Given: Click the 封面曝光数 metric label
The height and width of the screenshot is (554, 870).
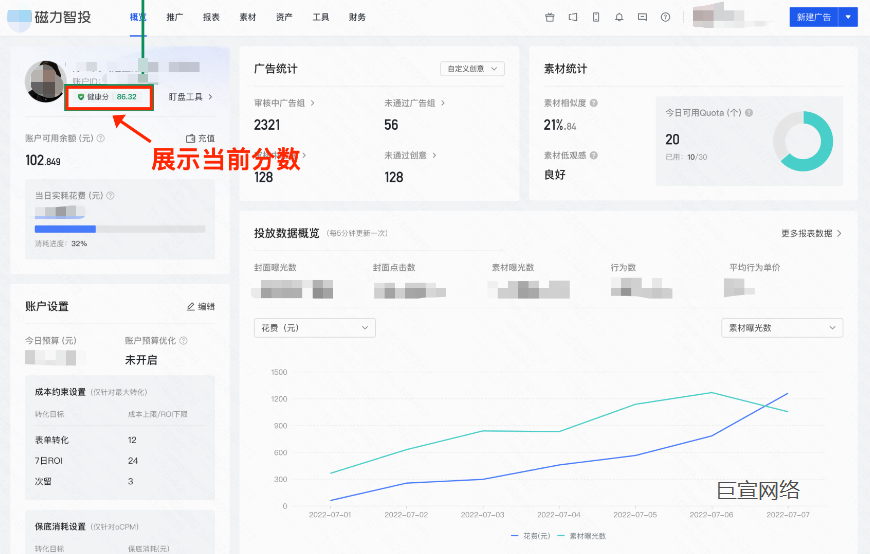Looking at the screenshot, I should (275, 268).
